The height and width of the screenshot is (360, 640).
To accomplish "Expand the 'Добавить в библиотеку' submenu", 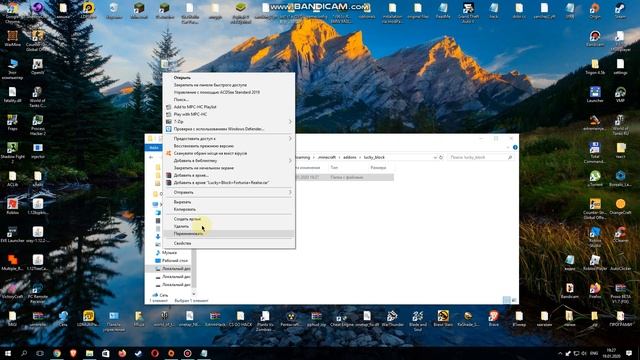I will (229, 161).
